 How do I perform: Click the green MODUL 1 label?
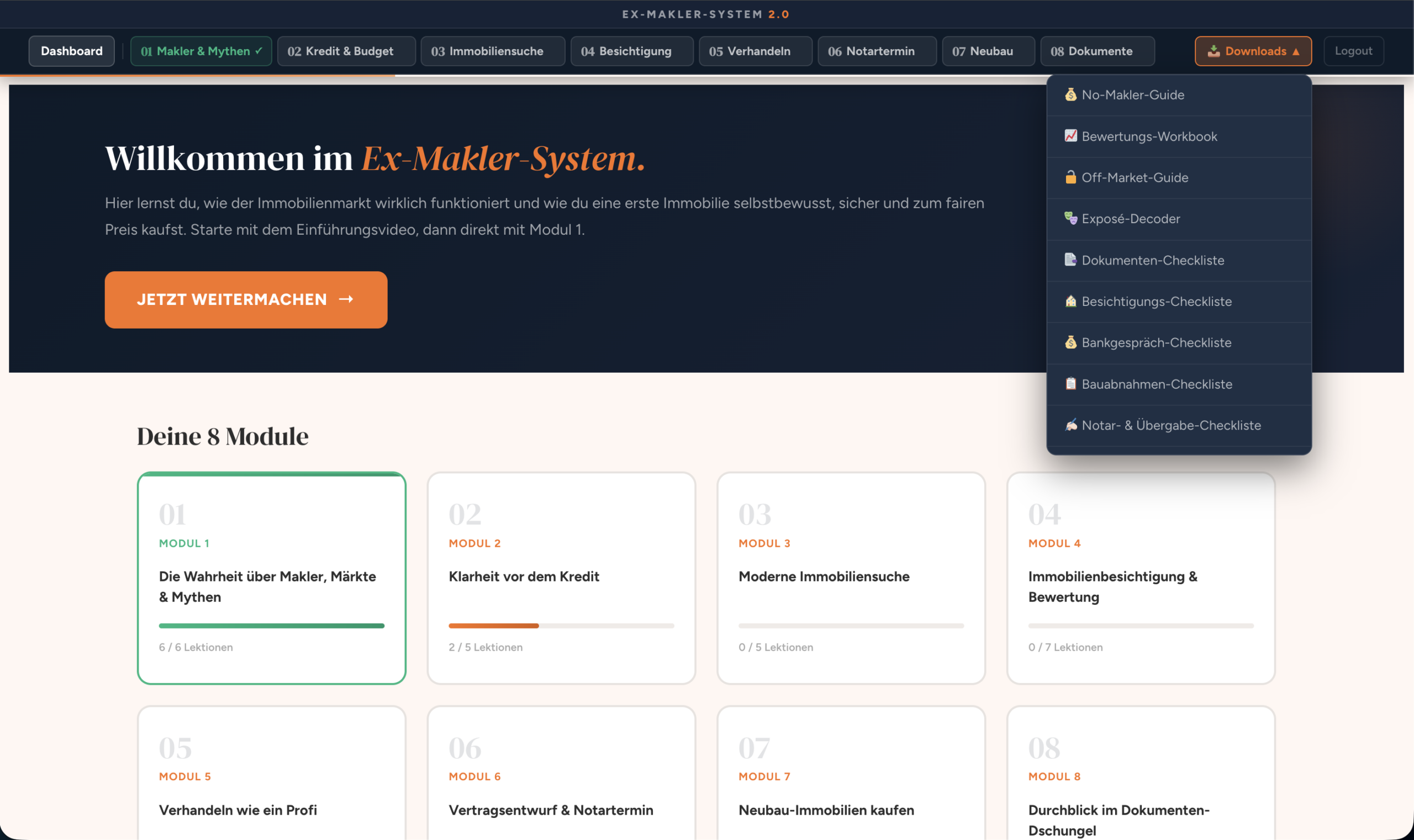click(x=184, y=543)
